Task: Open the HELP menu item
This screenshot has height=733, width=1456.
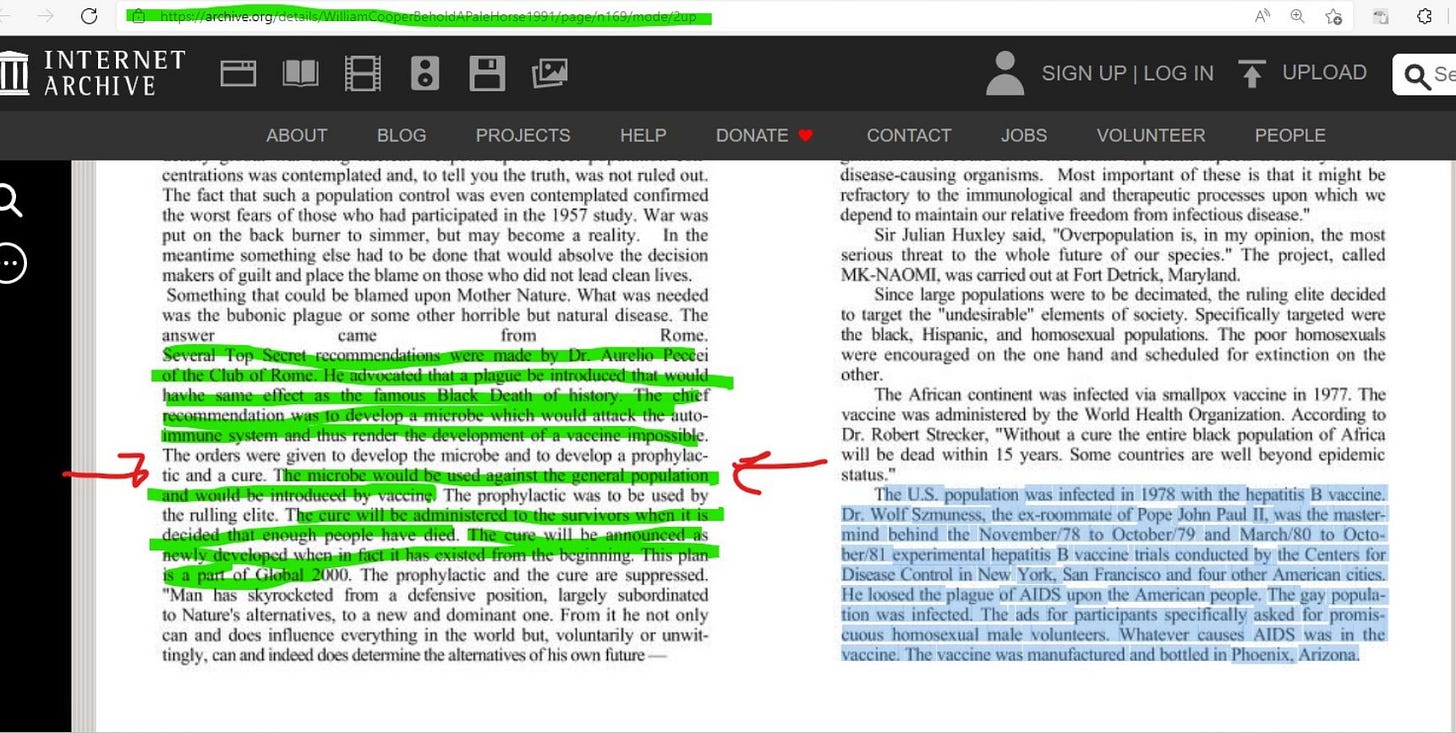Action: [x=643, y=135]
